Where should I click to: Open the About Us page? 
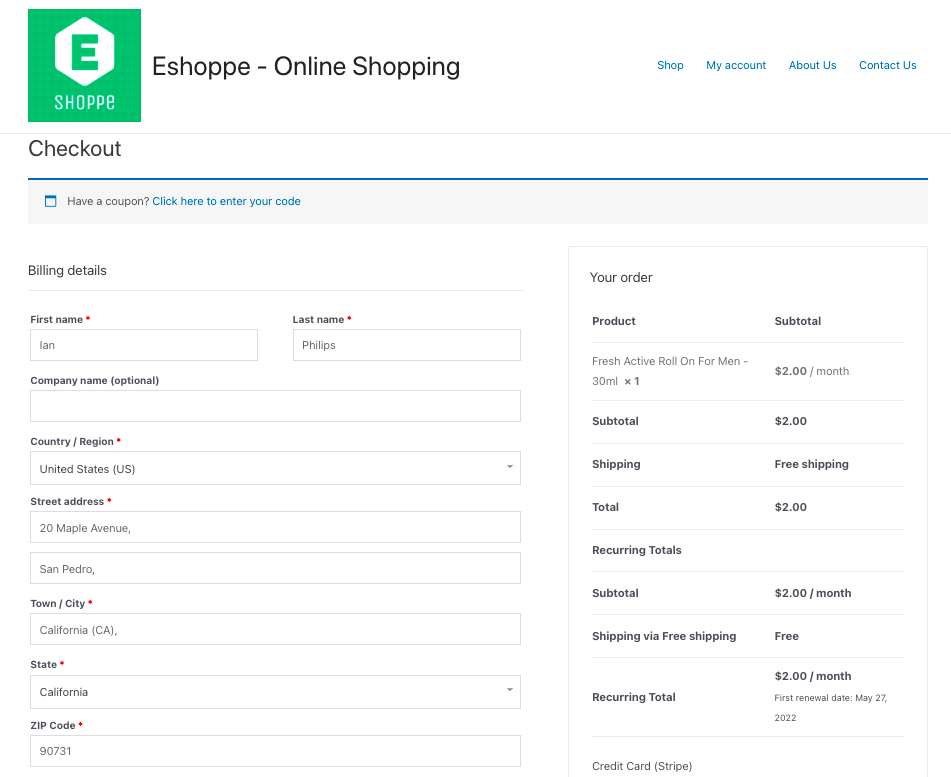pyautogui.click(x=812, y=65)
